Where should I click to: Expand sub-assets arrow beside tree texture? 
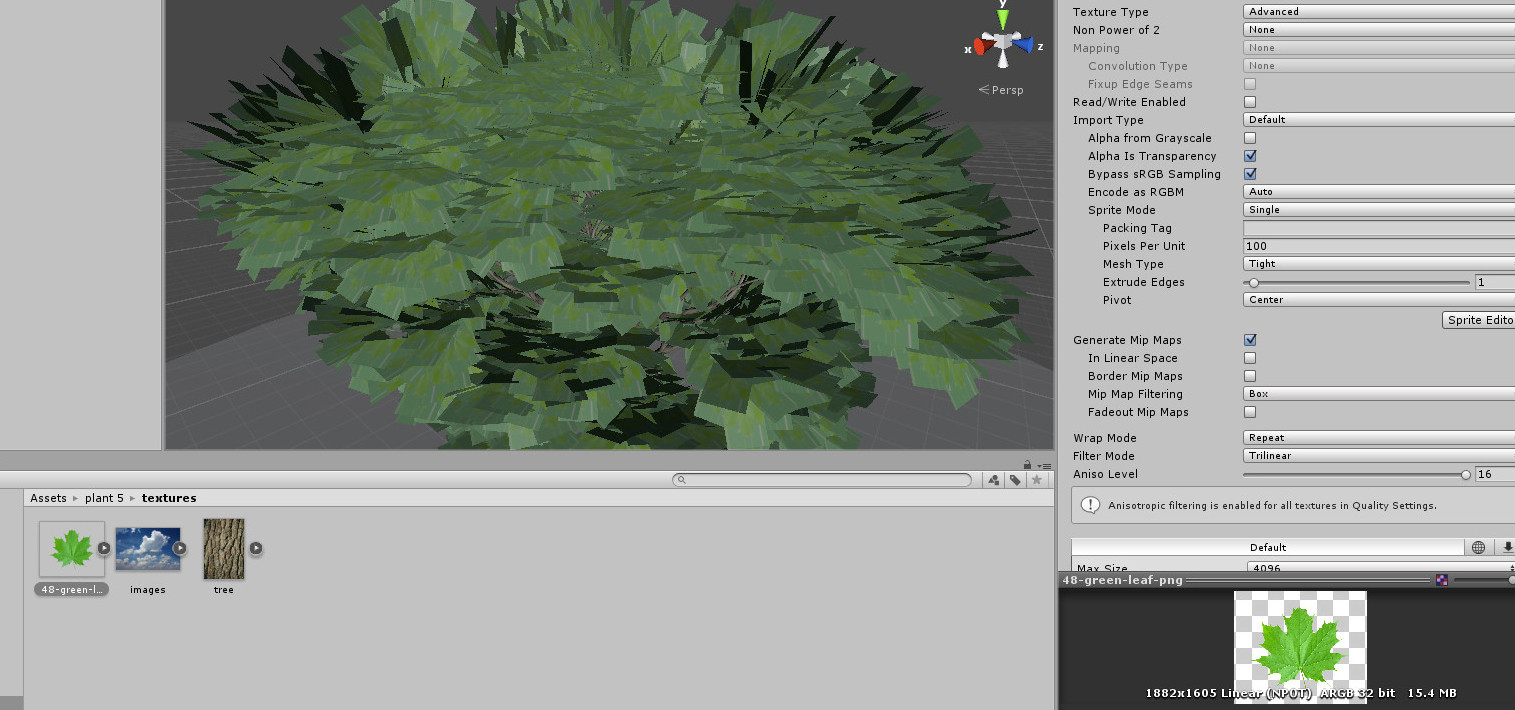[256, 548]
